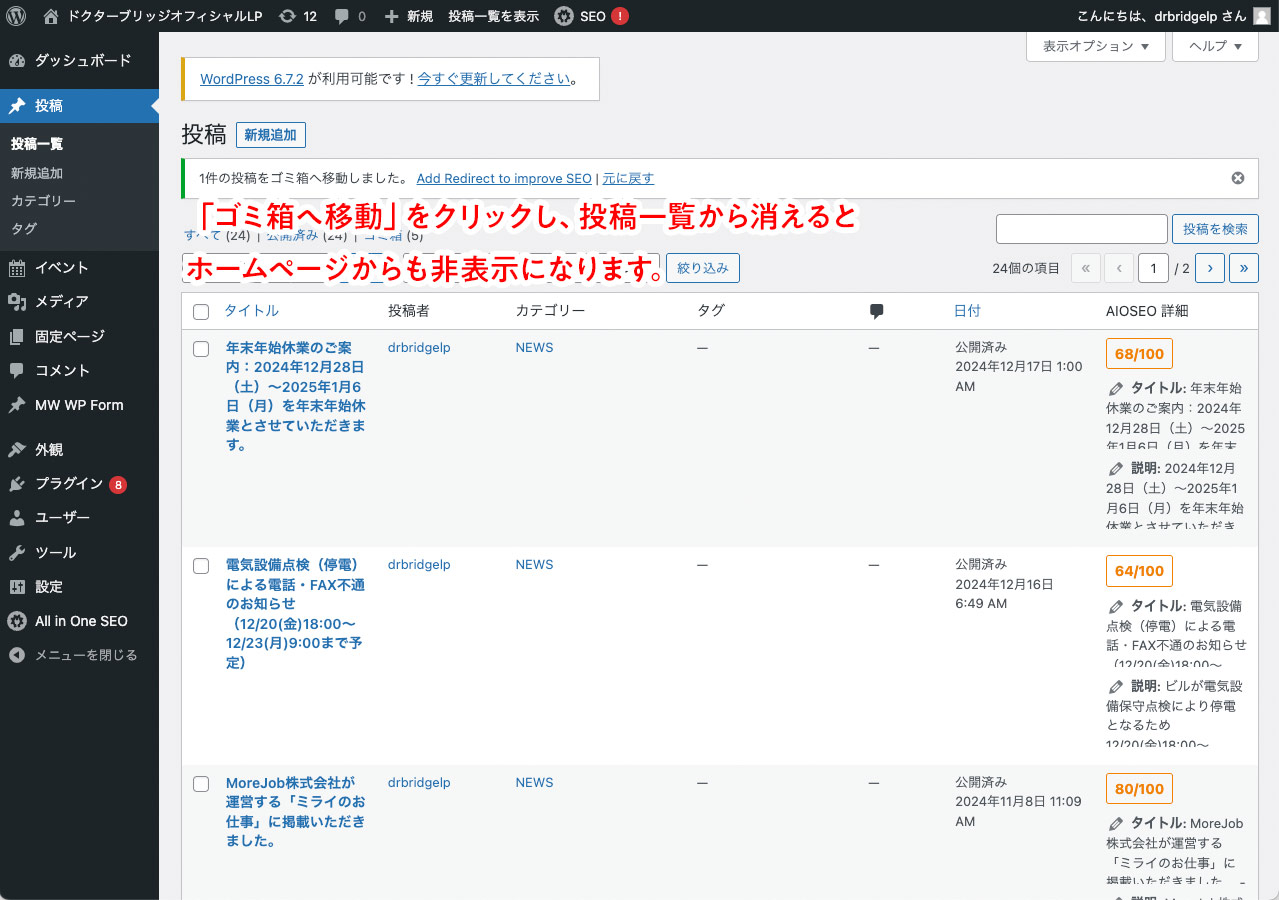The height and width of the screenshot is (900, 1279).
Task: Click Add Redirect to improve SEO link
Action: tap(504, 178)
